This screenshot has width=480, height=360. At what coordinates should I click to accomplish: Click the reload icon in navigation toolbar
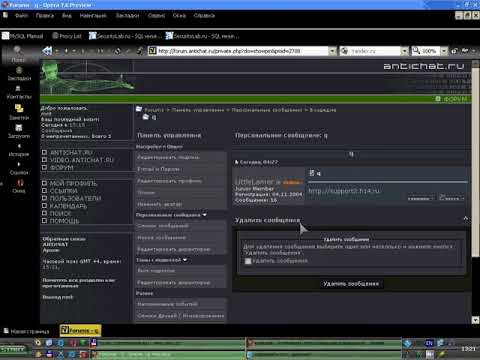click(117, 51)
